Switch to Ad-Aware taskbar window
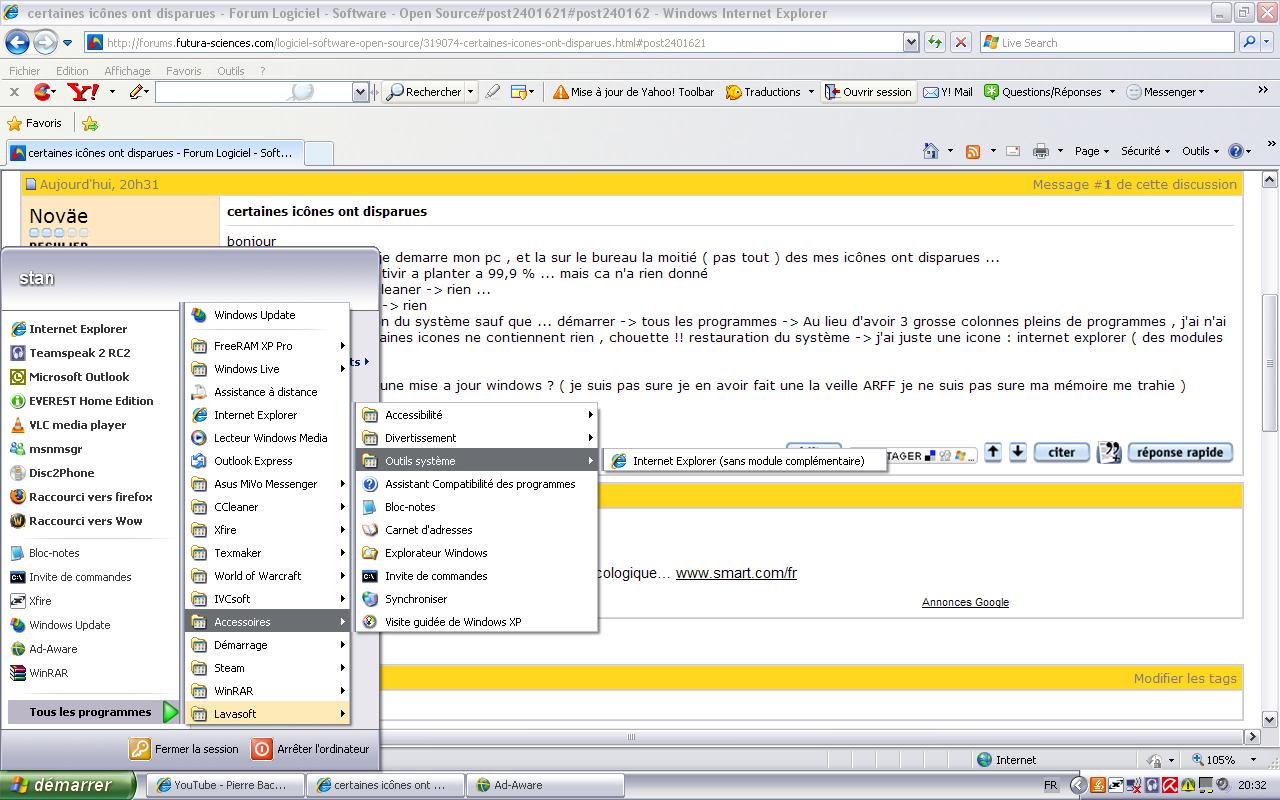This screenshot has width=1280, height=800. coord(545,785)
